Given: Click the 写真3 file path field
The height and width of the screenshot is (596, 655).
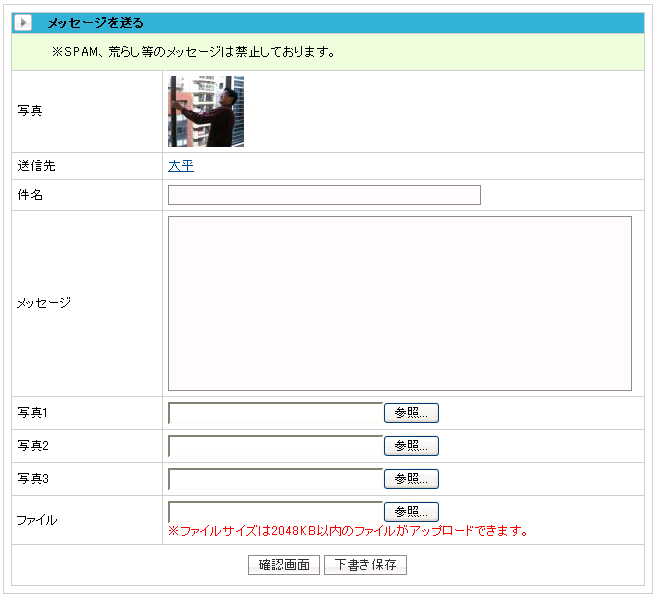Looking at the screenshot, I should click(x=276, y=479).
